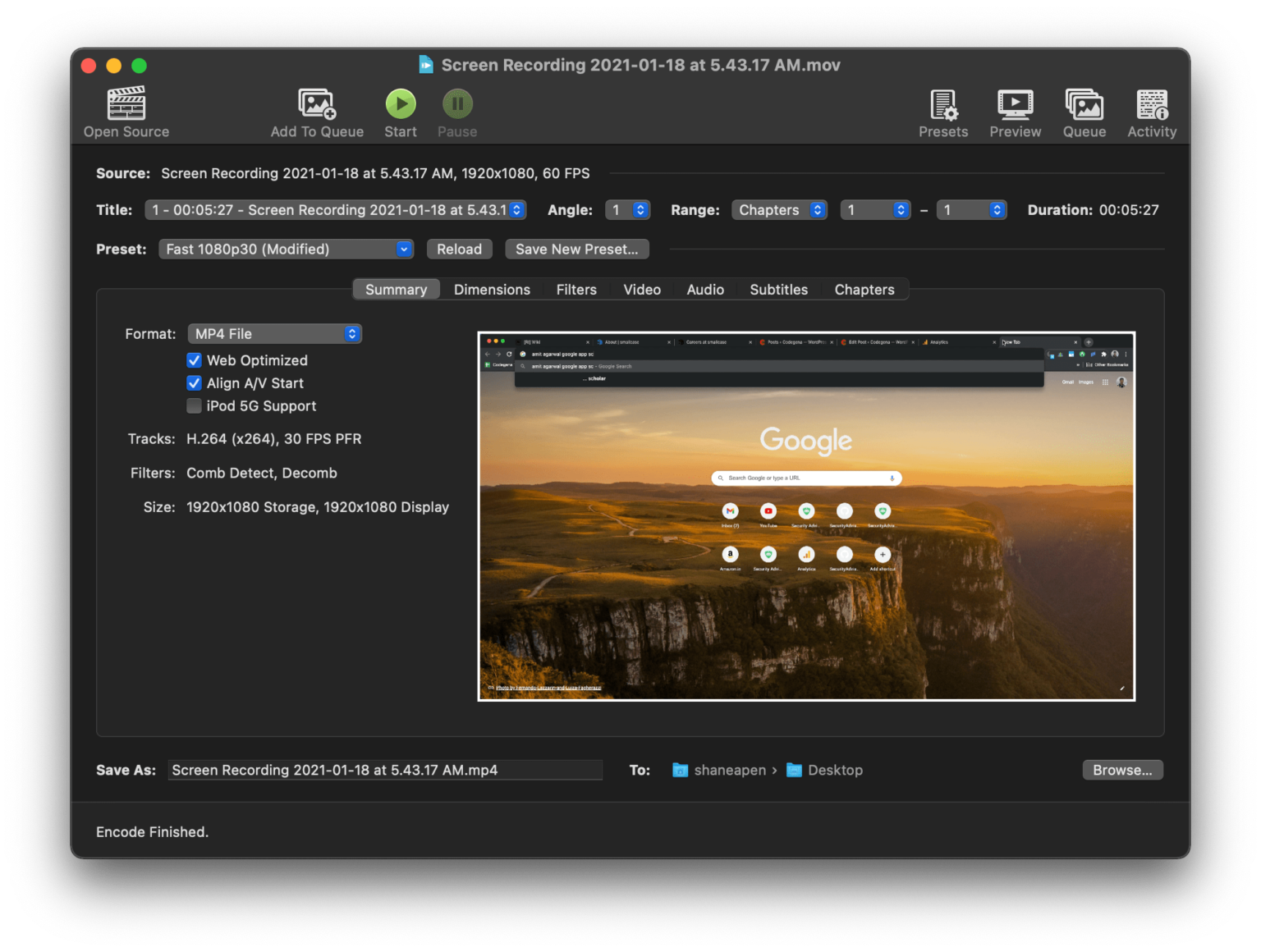Click the Desktop destination folder name
This screenshot has width=1261, height=952.
(x=835, y=770)
